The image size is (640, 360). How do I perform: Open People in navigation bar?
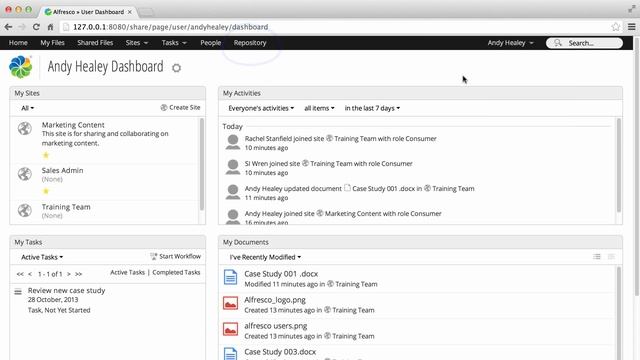[x=211, y=42]
